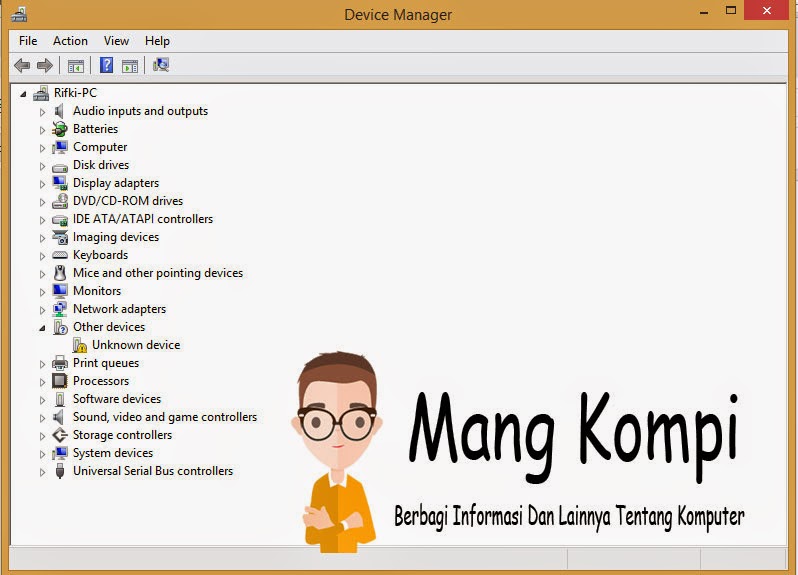The image size is (798, 575).
Task: Maximize the Device Manager window
Action: click(731, 10)
